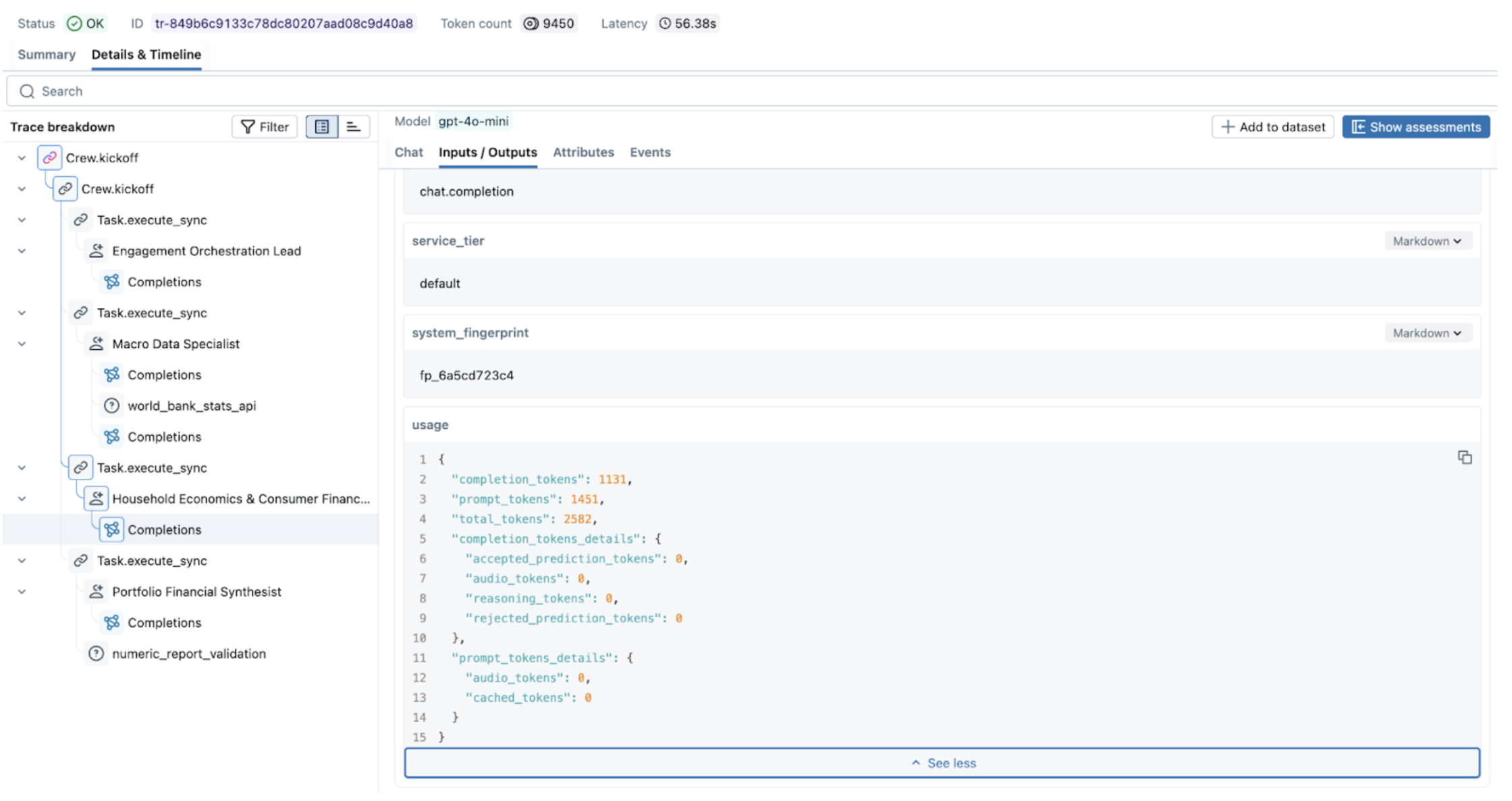Click the fp_6a5cd723c4 fingerprint value
Image resolution: width=1512 pixels, height=801 pixels.
click(466, 376)
